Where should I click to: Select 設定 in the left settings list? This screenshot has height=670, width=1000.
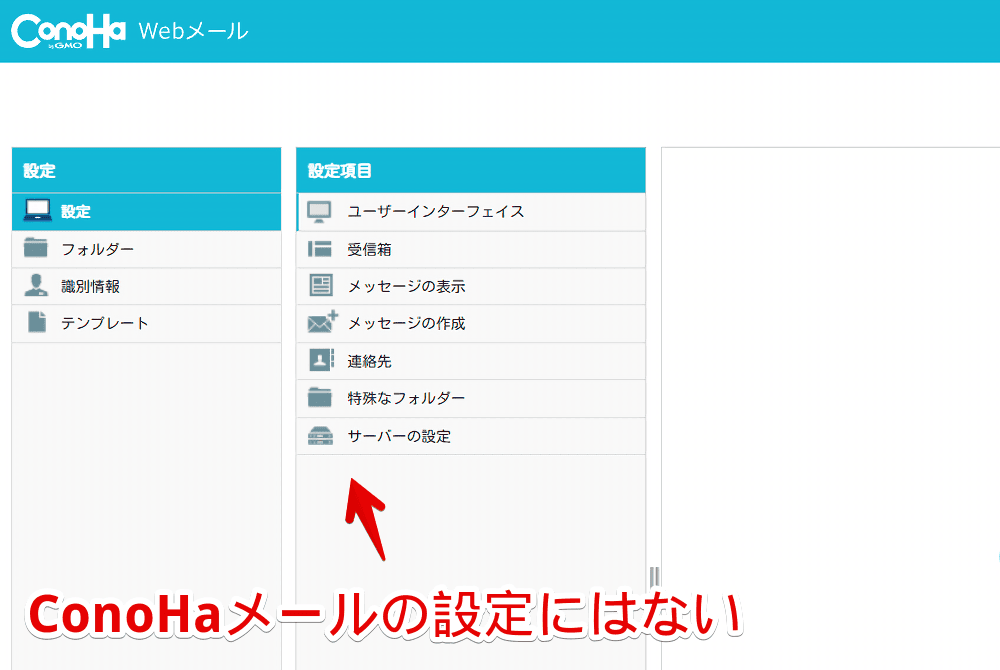coord(147,212)
